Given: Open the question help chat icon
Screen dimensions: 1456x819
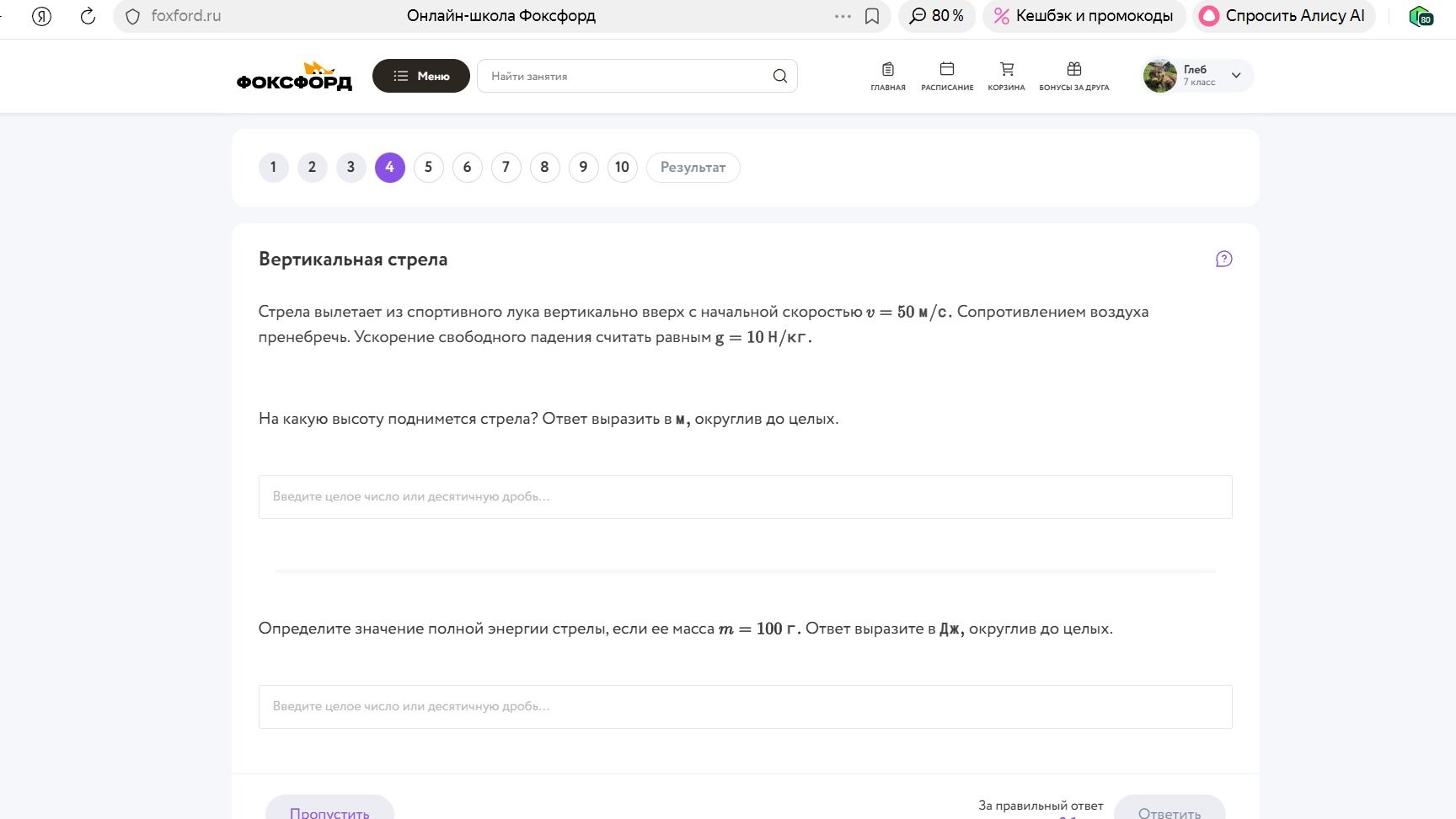Looking at the screenshot, I should point(1223,259).
